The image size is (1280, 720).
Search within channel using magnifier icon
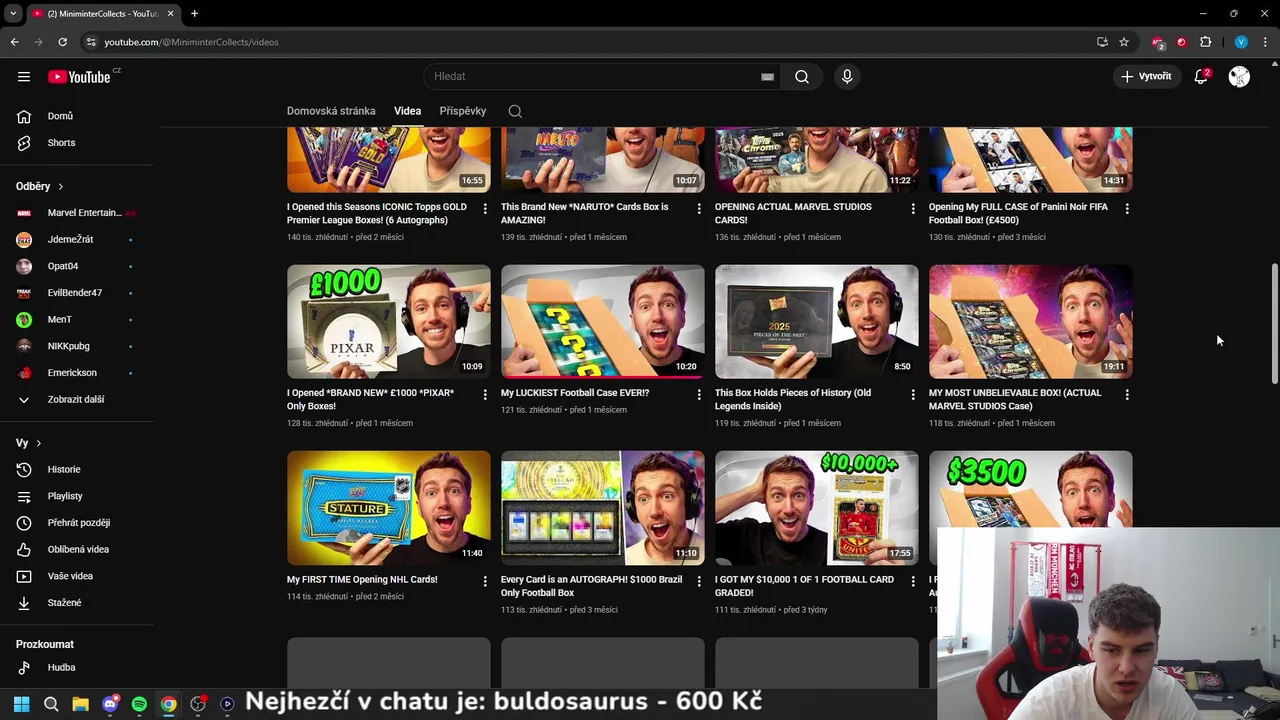(x=515, y=111)
